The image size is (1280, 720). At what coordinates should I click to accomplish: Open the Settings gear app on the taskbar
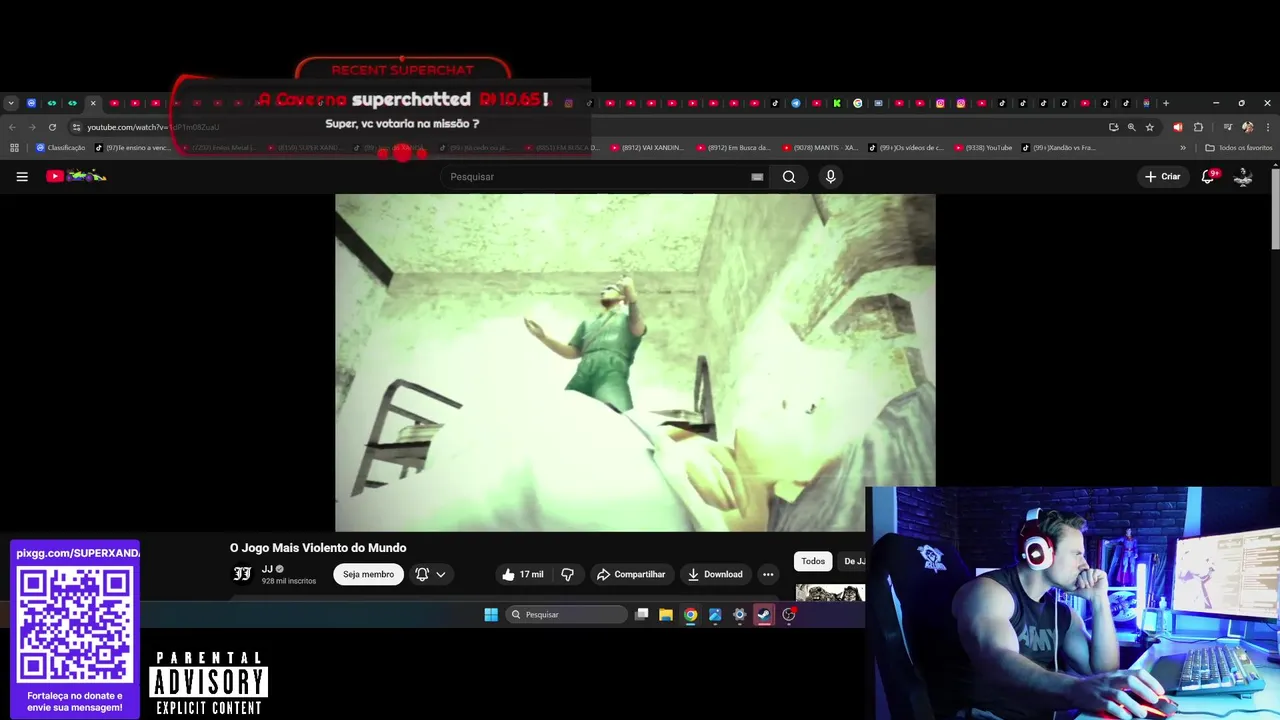(740, 615)
